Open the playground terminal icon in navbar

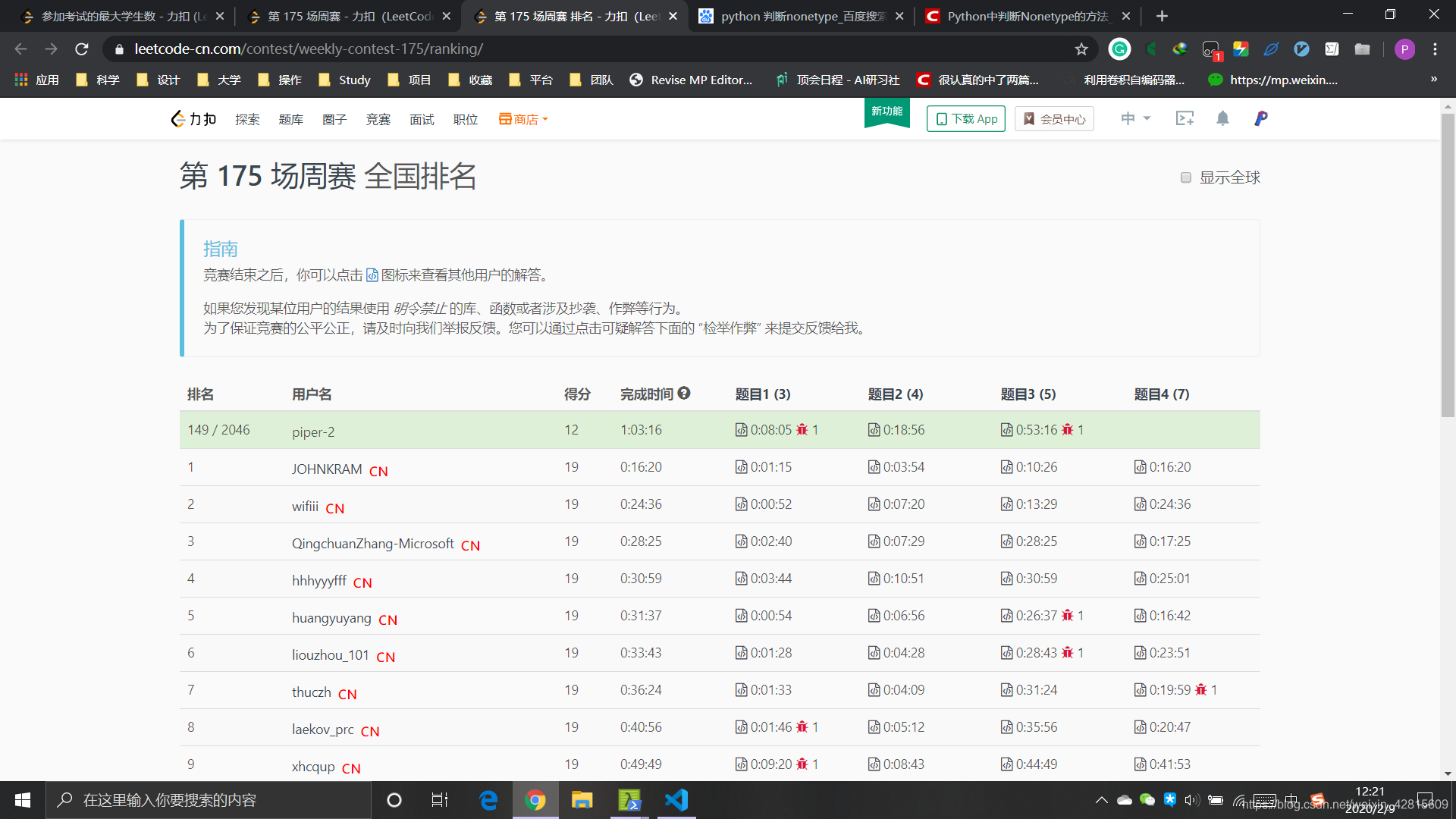click(x=1185, y=118)
